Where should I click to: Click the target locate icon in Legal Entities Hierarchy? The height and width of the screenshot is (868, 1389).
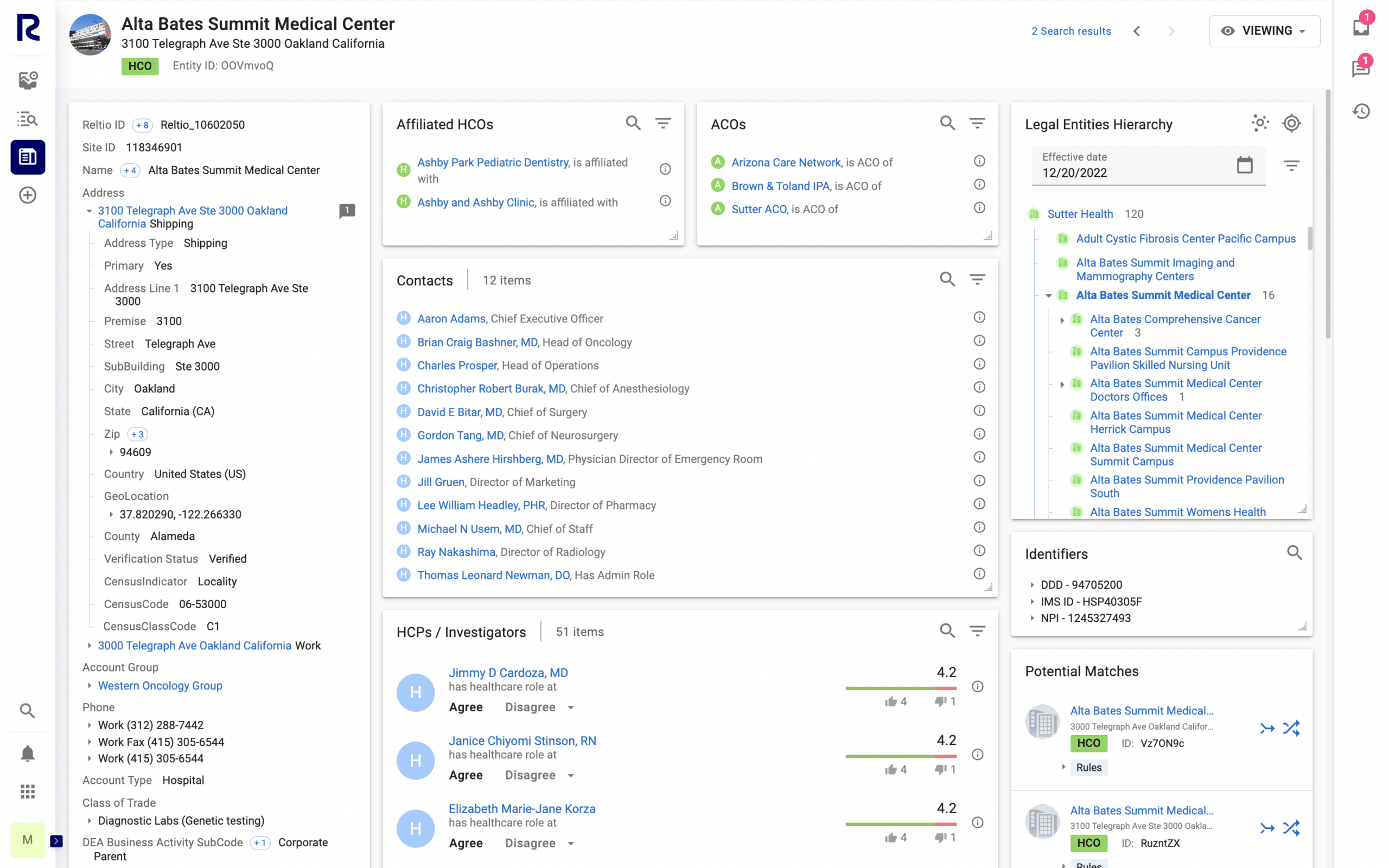(x=1291, y=124)
